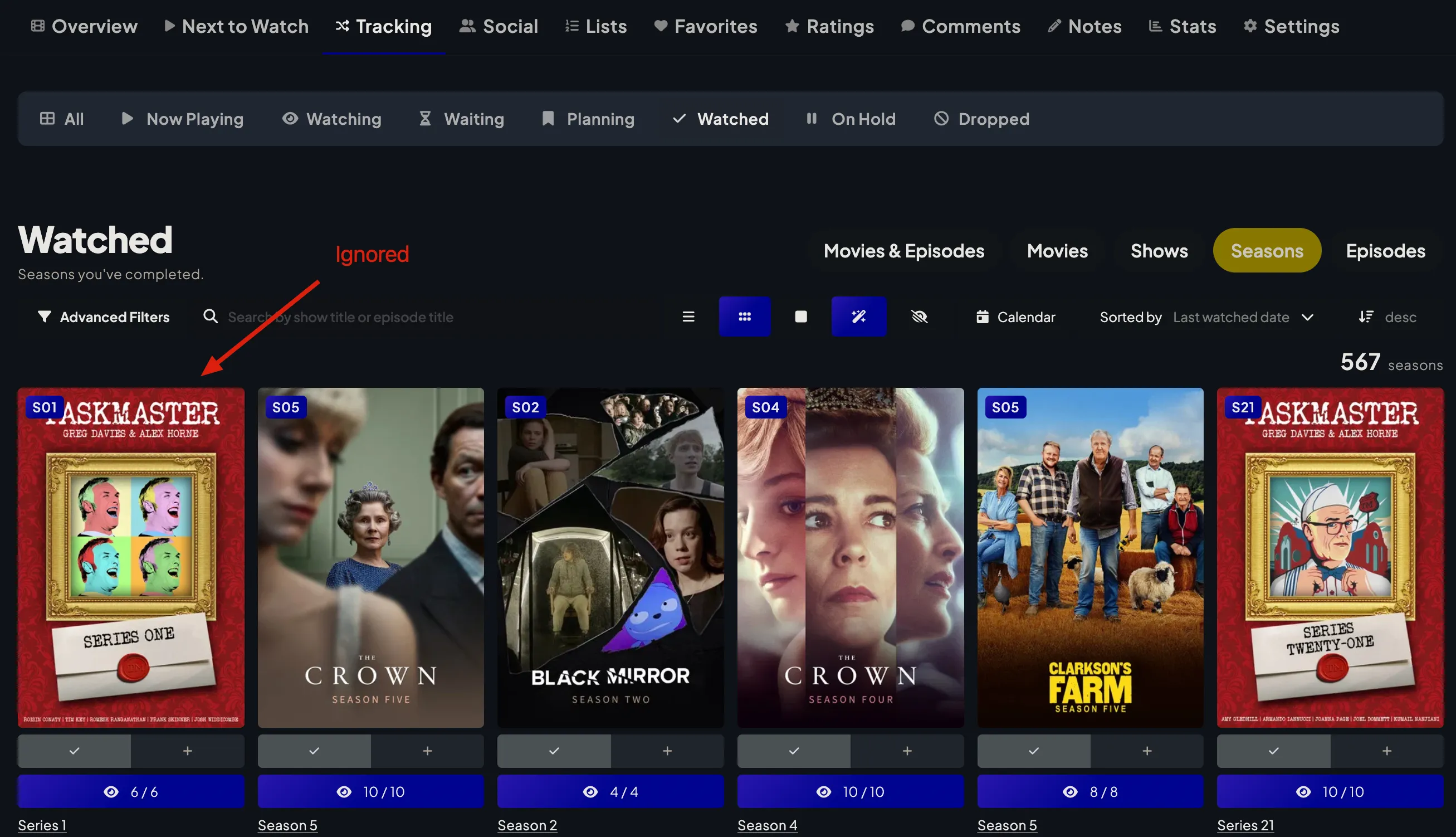Switch to Episodes view
The height and width of the screenshot is (837, 1456).
point(1385,251)
